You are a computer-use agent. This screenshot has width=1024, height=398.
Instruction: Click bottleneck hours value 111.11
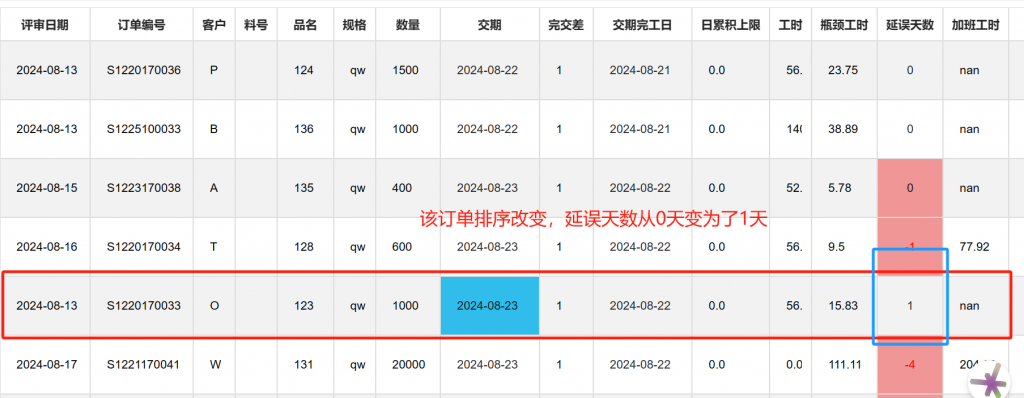click(x=844, y=365)
